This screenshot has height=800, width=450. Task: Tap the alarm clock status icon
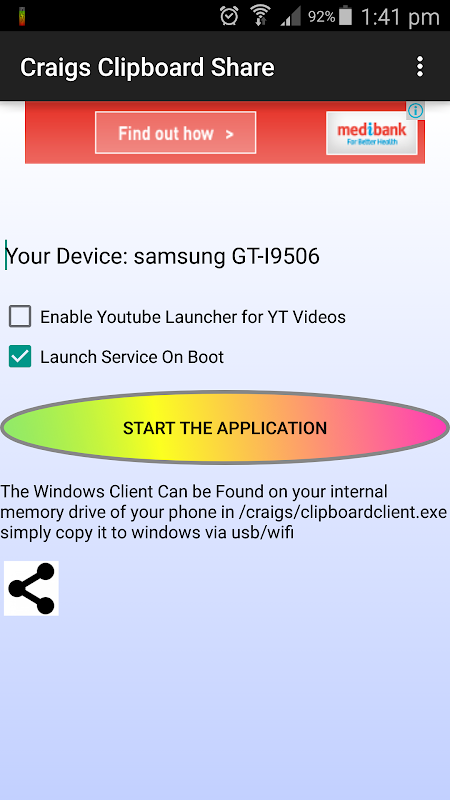click(229, 16)
